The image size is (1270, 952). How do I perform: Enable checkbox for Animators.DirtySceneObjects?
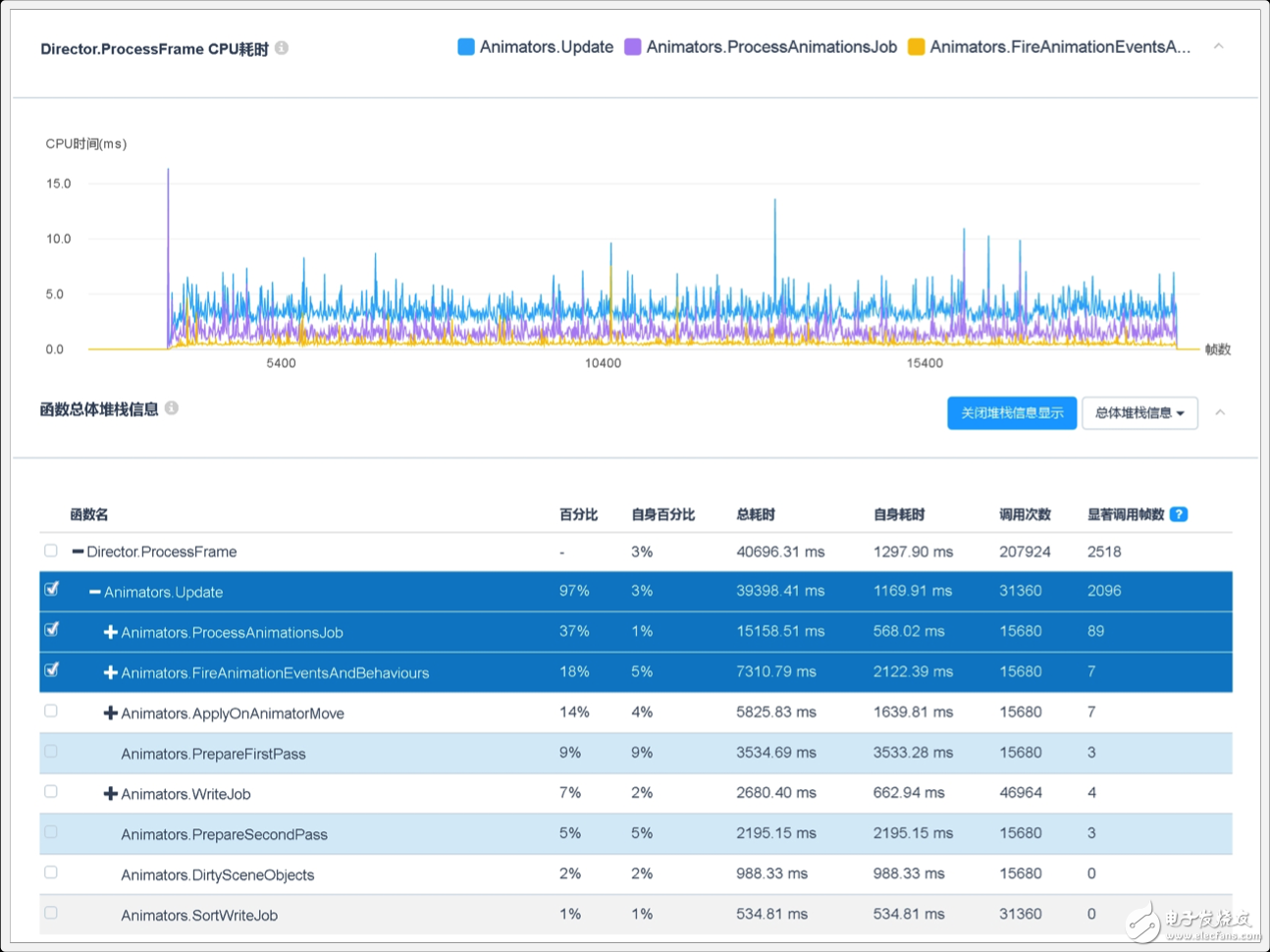tap(51, 873)
